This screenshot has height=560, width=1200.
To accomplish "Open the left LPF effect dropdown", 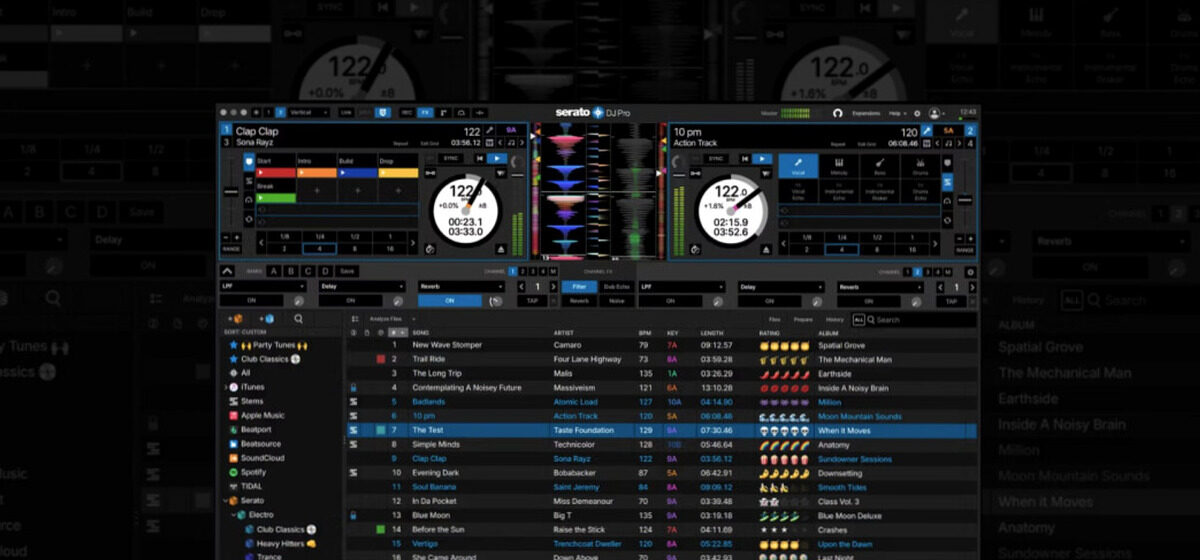I will [x=261, y=286].
